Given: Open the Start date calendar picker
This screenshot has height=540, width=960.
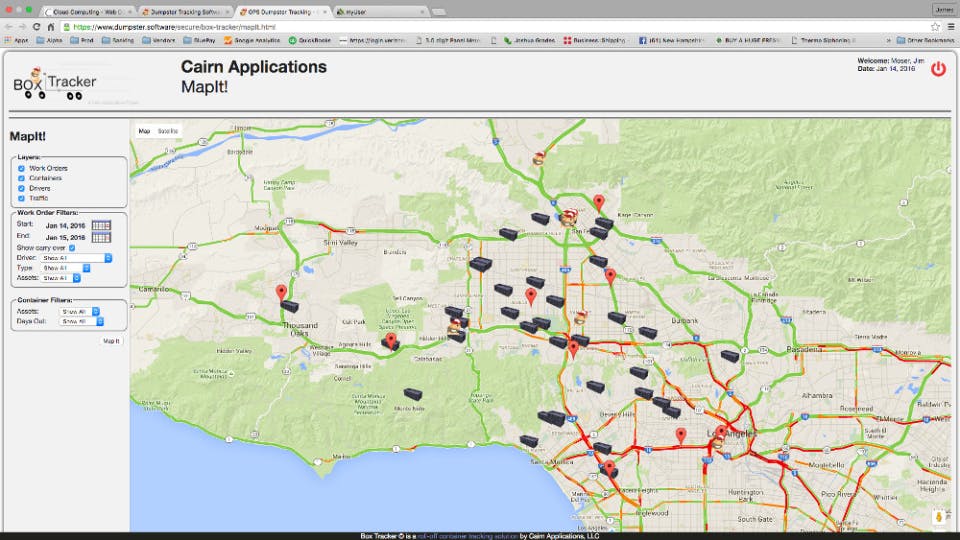Looking at the screenshot, I should pos(101,225).
